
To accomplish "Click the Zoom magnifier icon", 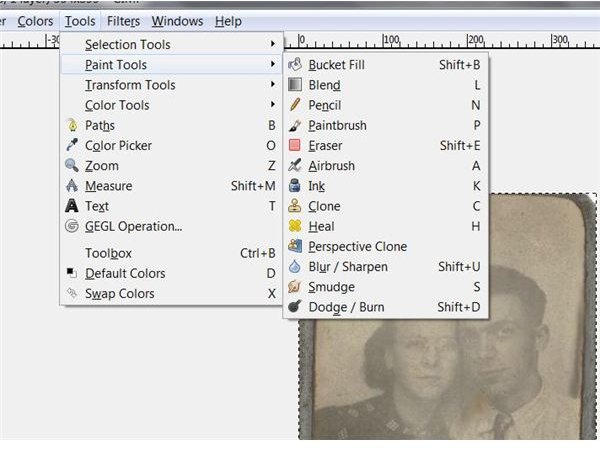I will click(72, 165).
